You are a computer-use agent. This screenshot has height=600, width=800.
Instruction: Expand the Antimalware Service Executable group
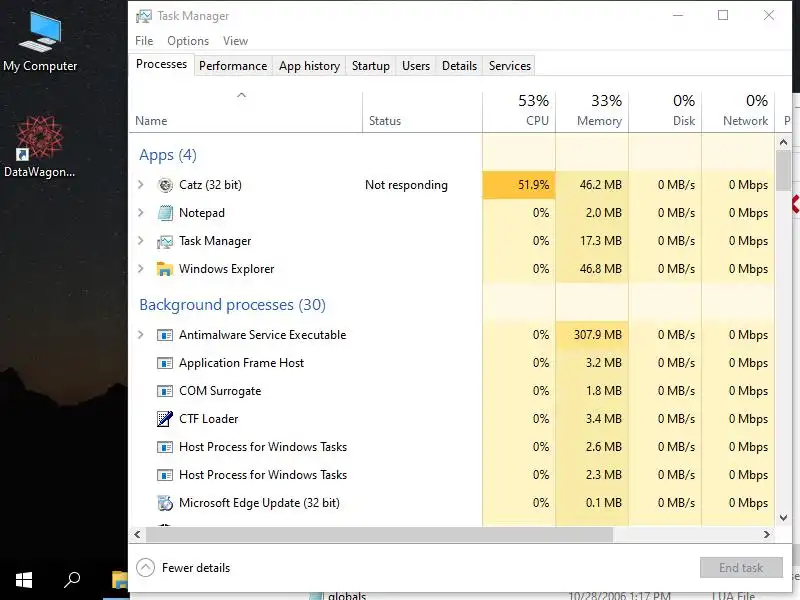(x=141, y=335)
